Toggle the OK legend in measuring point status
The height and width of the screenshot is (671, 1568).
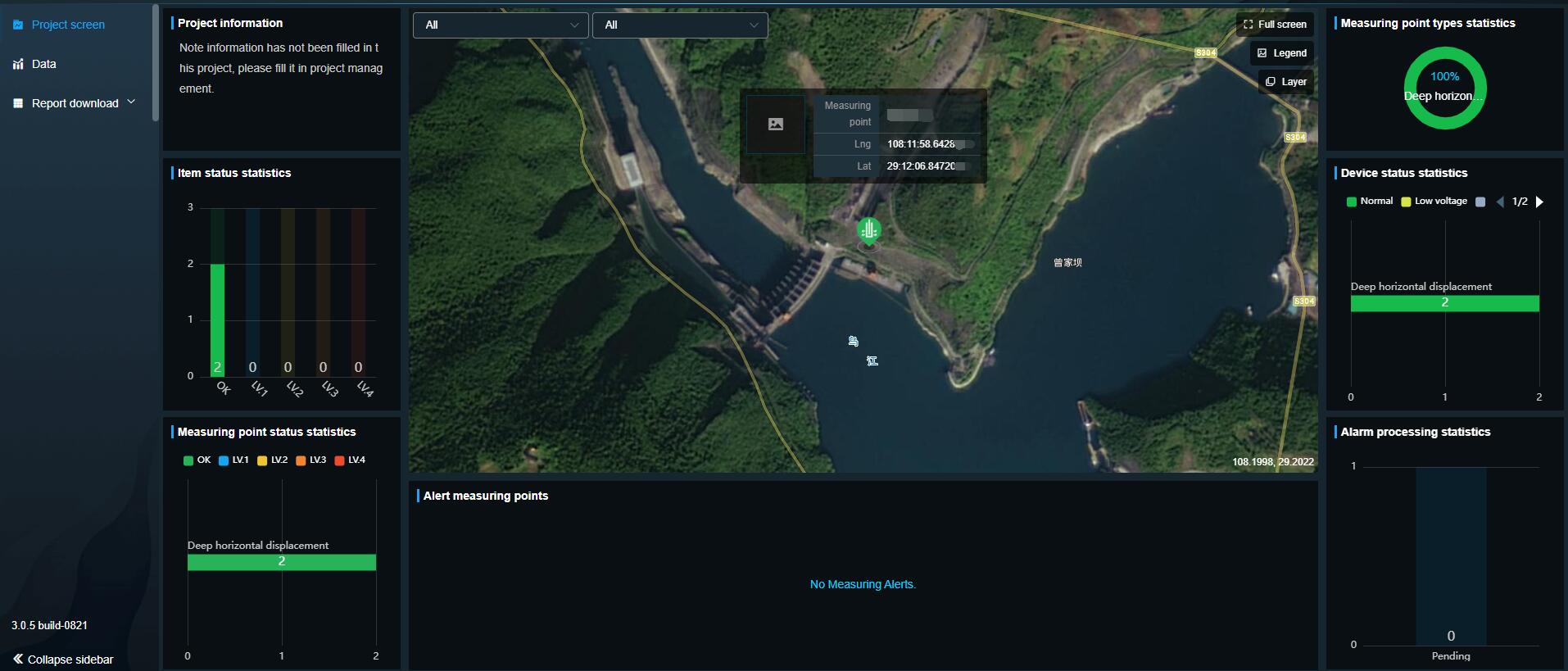pos(197,460)
